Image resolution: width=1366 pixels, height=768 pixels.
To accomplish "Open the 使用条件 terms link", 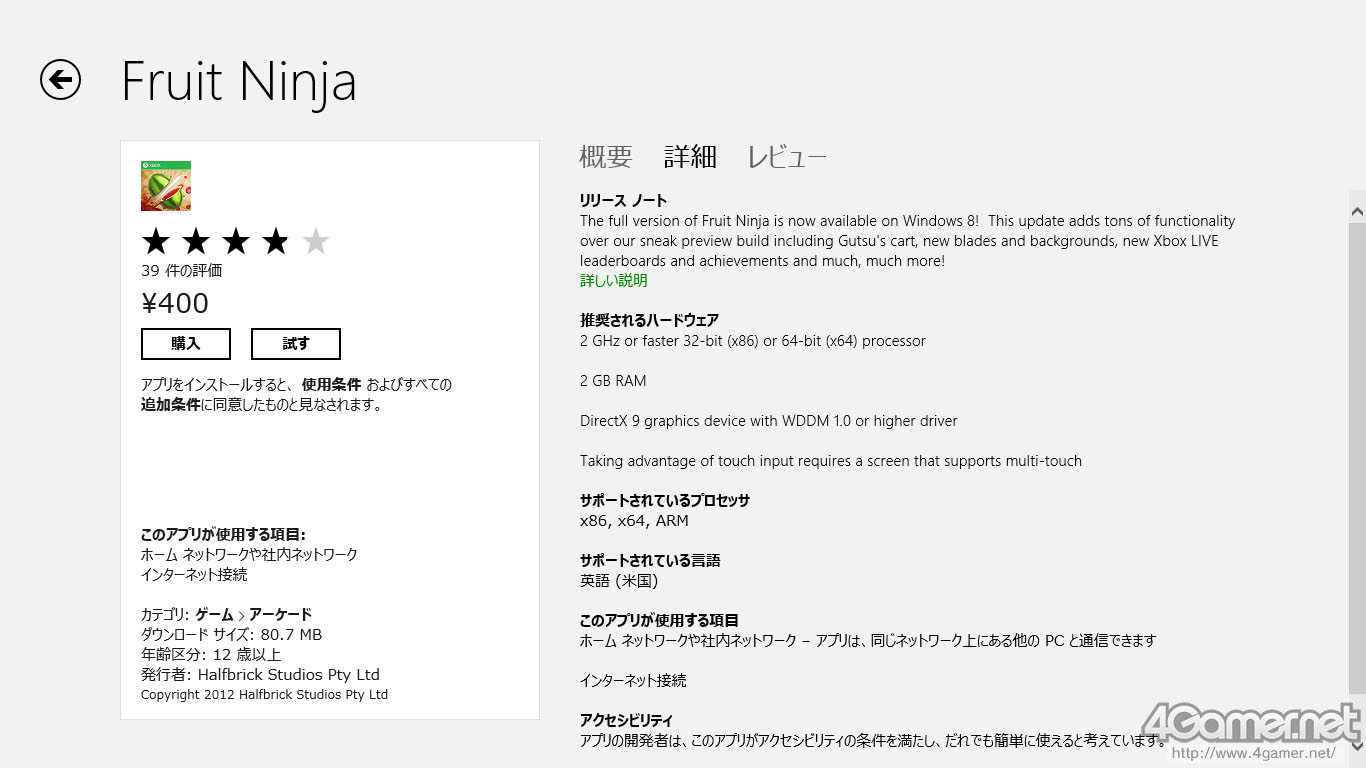I will click(330, 385).
